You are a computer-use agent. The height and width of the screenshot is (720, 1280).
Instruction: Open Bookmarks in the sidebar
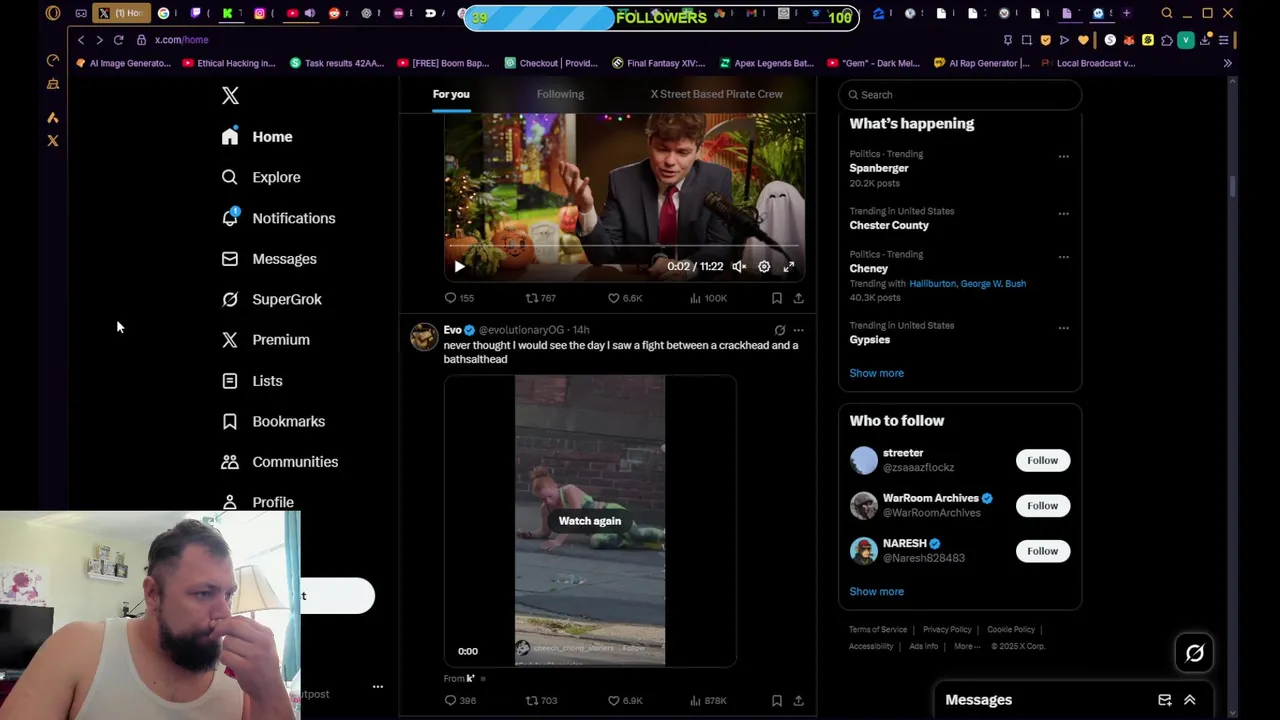[x=273, y=421]
